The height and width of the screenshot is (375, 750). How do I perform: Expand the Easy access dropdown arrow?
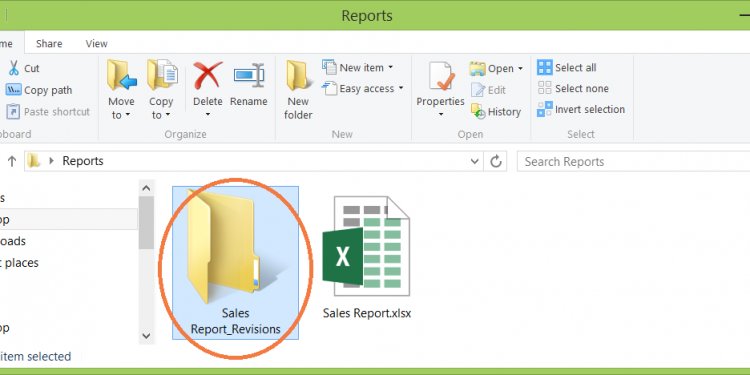coord(401,88)
